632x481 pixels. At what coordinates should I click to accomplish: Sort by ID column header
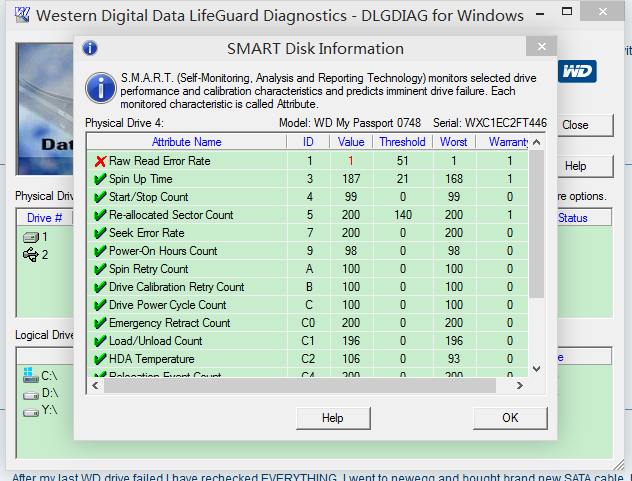308,142
